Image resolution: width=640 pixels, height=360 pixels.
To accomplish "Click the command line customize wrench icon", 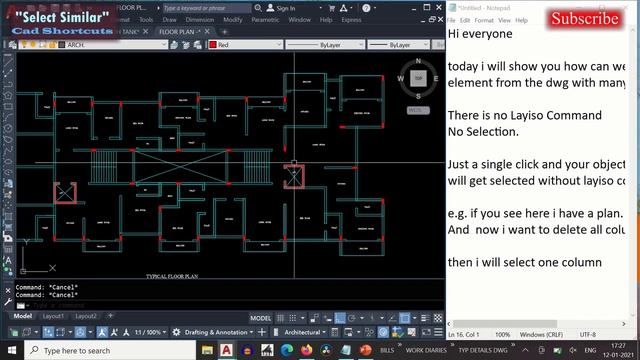I will coord(8,302).
